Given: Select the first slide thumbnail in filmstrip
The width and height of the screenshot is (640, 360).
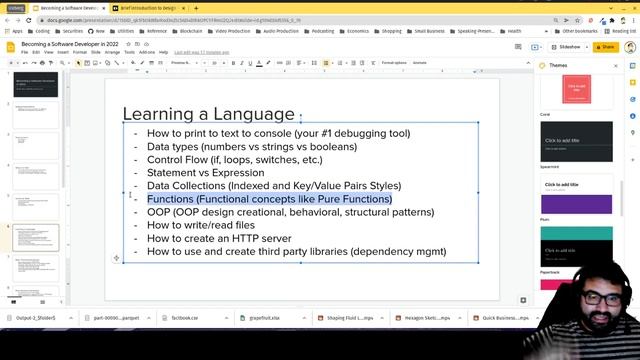Looking at the screenshot, I should tap(36, 84).
